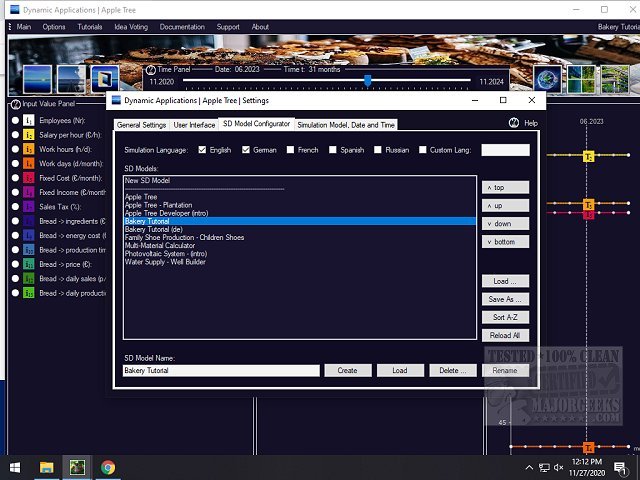Switch to the General Settings tab
The height and width of the screenshot is (480, 640).
(141, 125)
